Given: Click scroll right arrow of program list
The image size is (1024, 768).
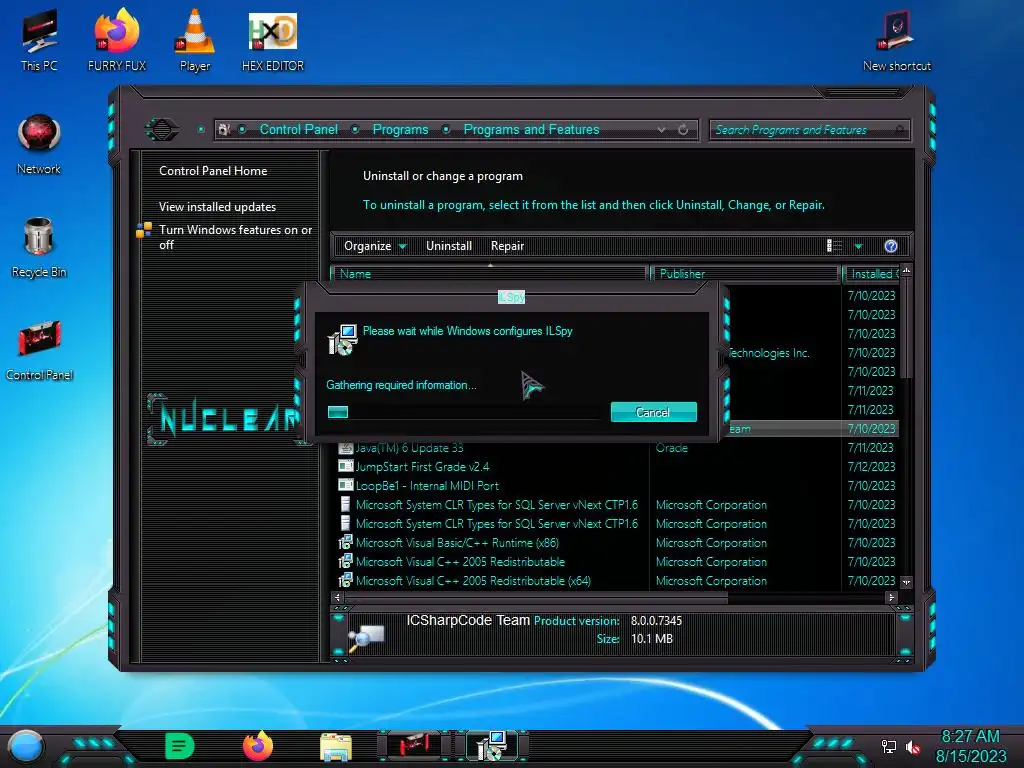Looking at the screenshot, I should [x=891, y=598].
